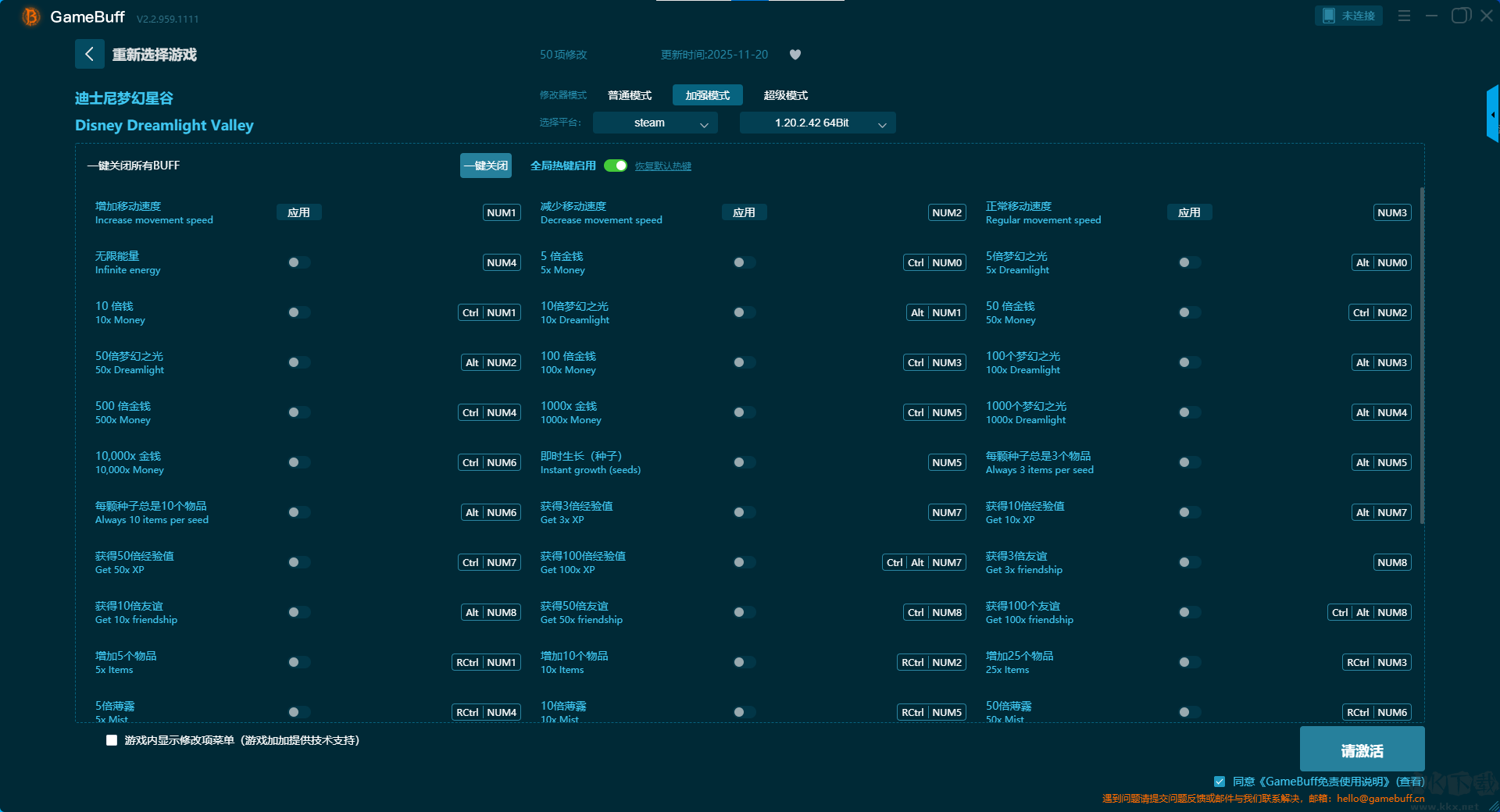Screen dimensions: 1500x812
Task: Check the in-game trainer menu display checkbox
Action: coord(112,740)
